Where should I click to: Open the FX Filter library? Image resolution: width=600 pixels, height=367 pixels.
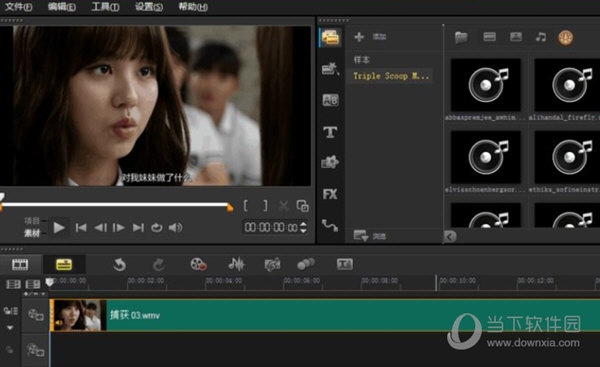pyautogui.click(x=330, y=194)
